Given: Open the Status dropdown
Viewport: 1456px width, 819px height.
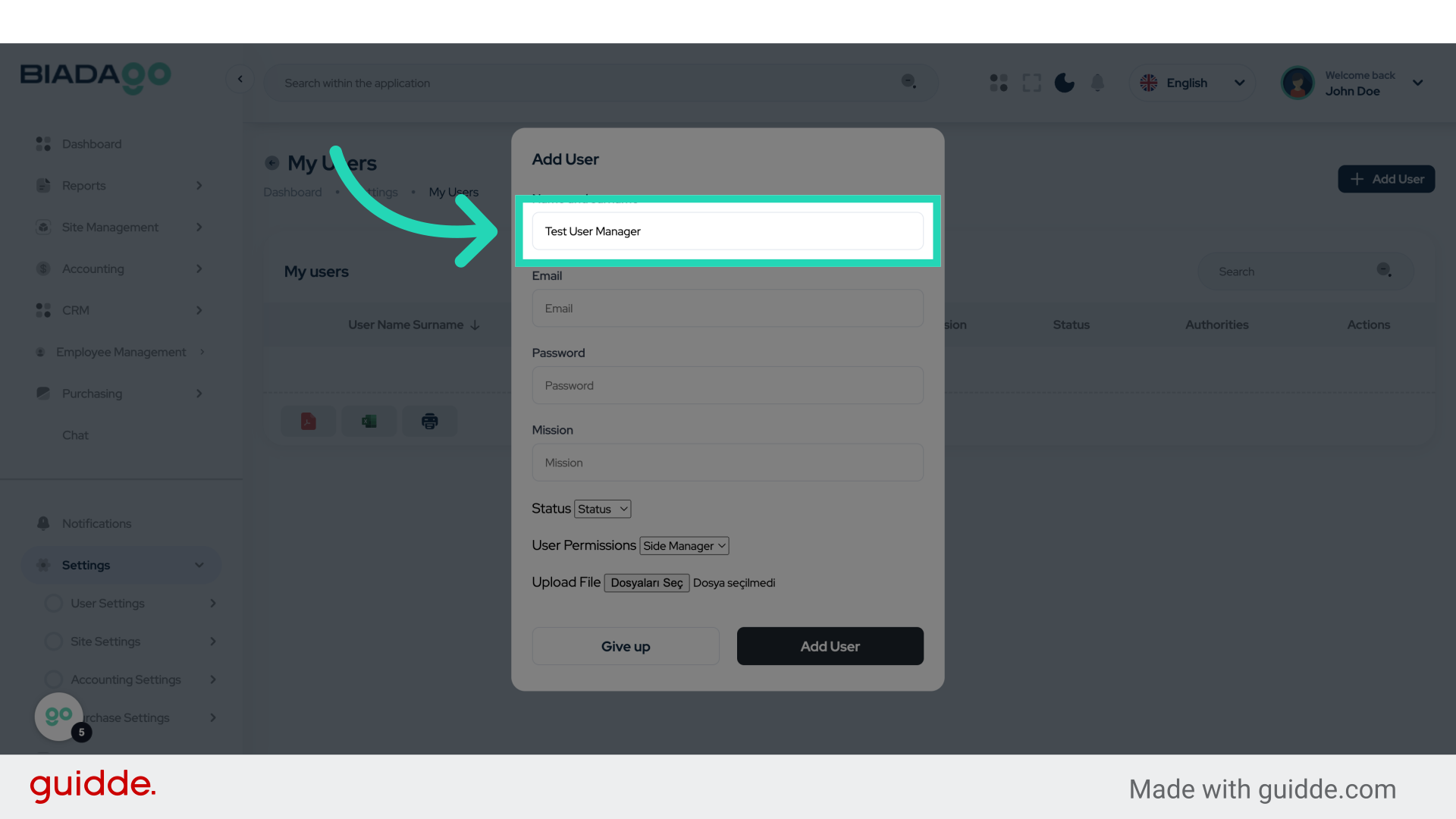Looking at the screenshot, I should (x=602, y=509).
